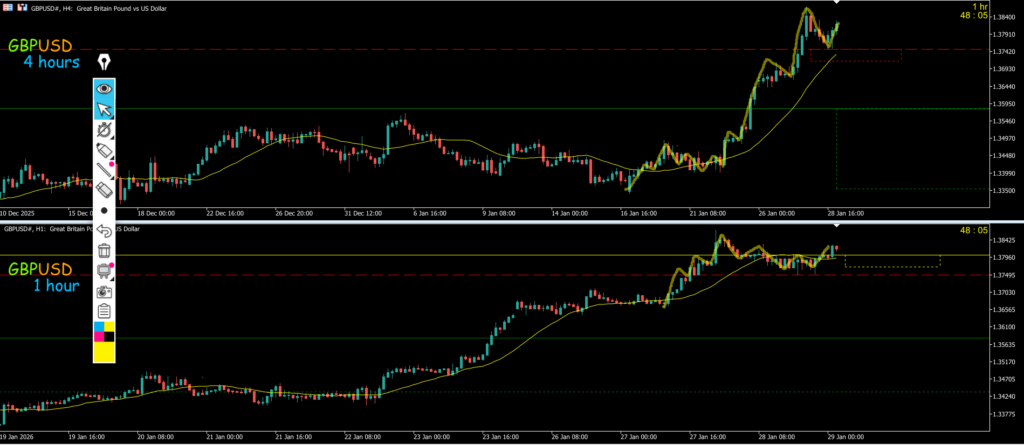Viewport: 1024px width, 445px height.
Task: Click the chart grid icon in H4 title bar
Action: click(8, 7)
